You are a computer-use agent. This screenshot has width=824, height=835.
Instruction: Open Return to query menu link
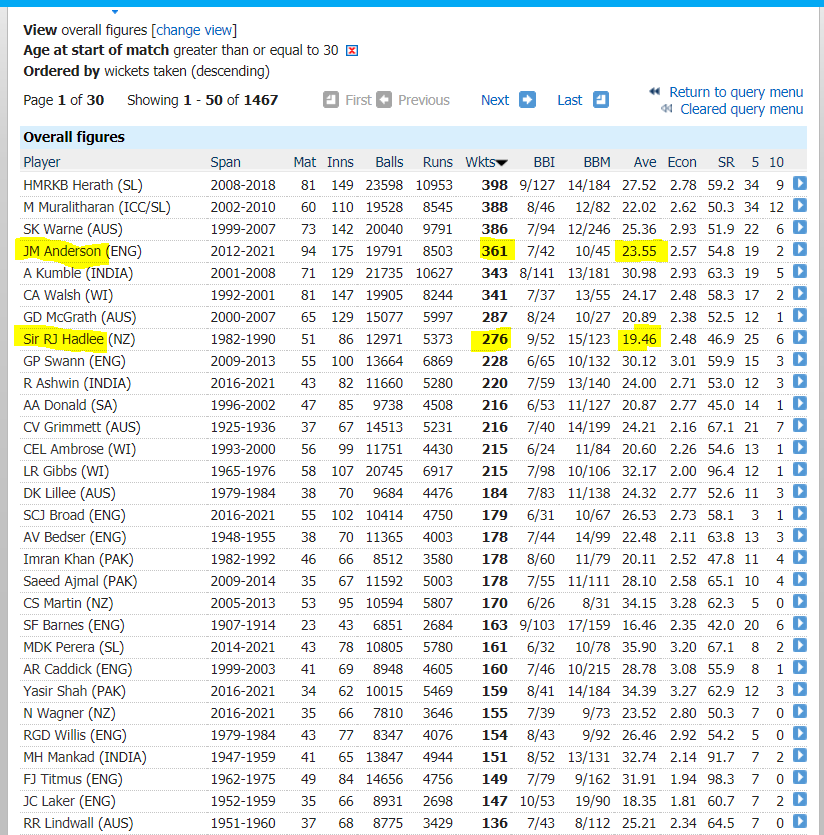736,92
